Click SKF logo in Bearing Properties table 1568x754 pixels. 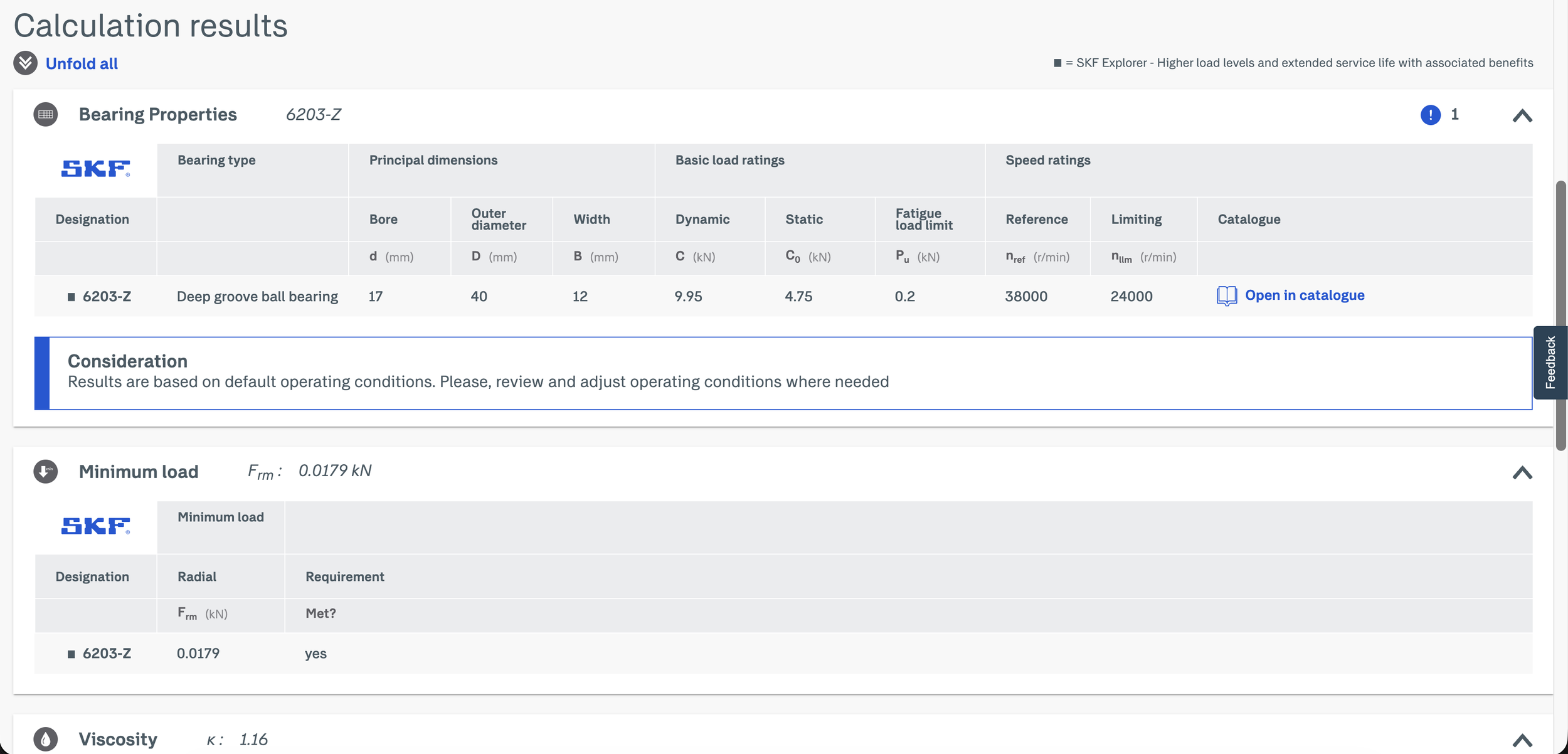click(x=95, y=169)
